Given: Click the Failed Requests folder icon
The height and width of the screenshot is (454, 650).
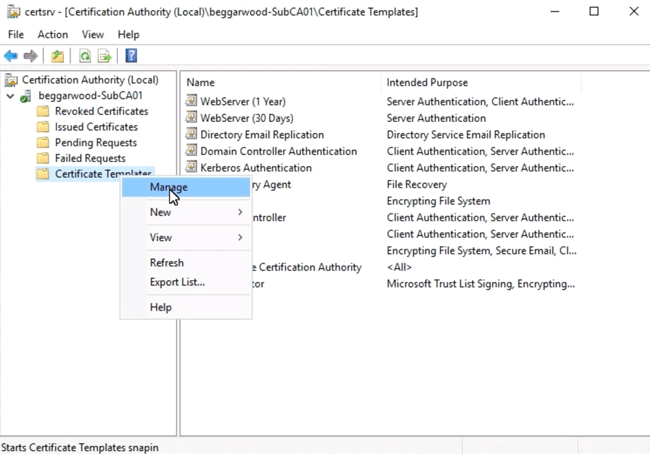Looking at the screenshot, I should [x=43, y=159].
